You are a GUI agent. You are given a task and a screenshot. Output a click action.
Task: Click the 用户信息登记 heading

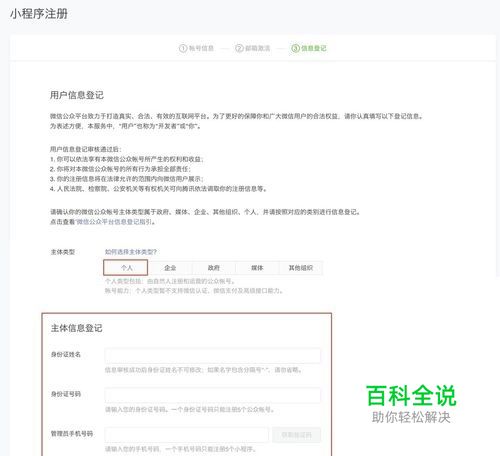pyautogui.click(x=77, y=95)
